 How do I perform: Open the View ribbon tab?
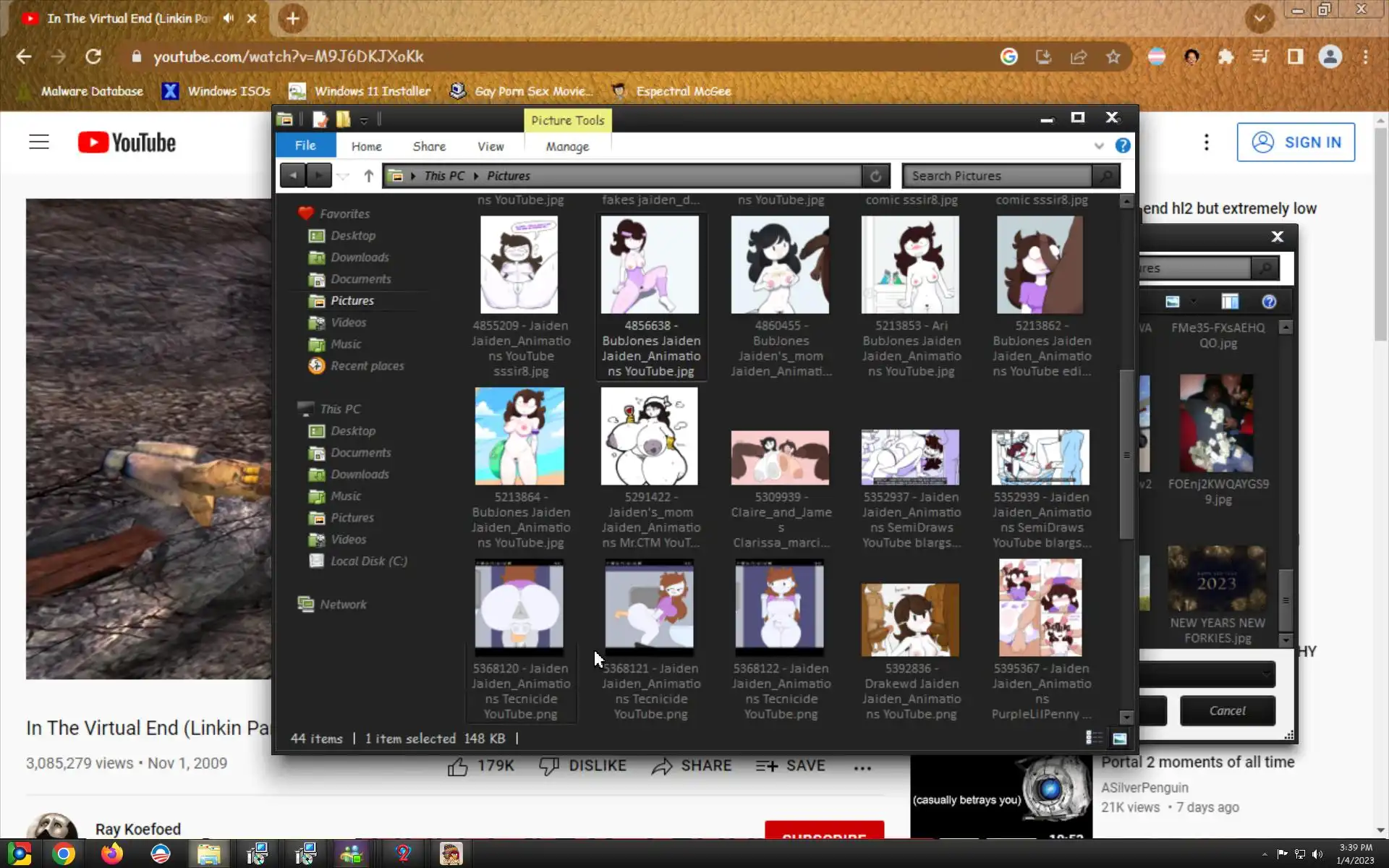pos(490,146)
